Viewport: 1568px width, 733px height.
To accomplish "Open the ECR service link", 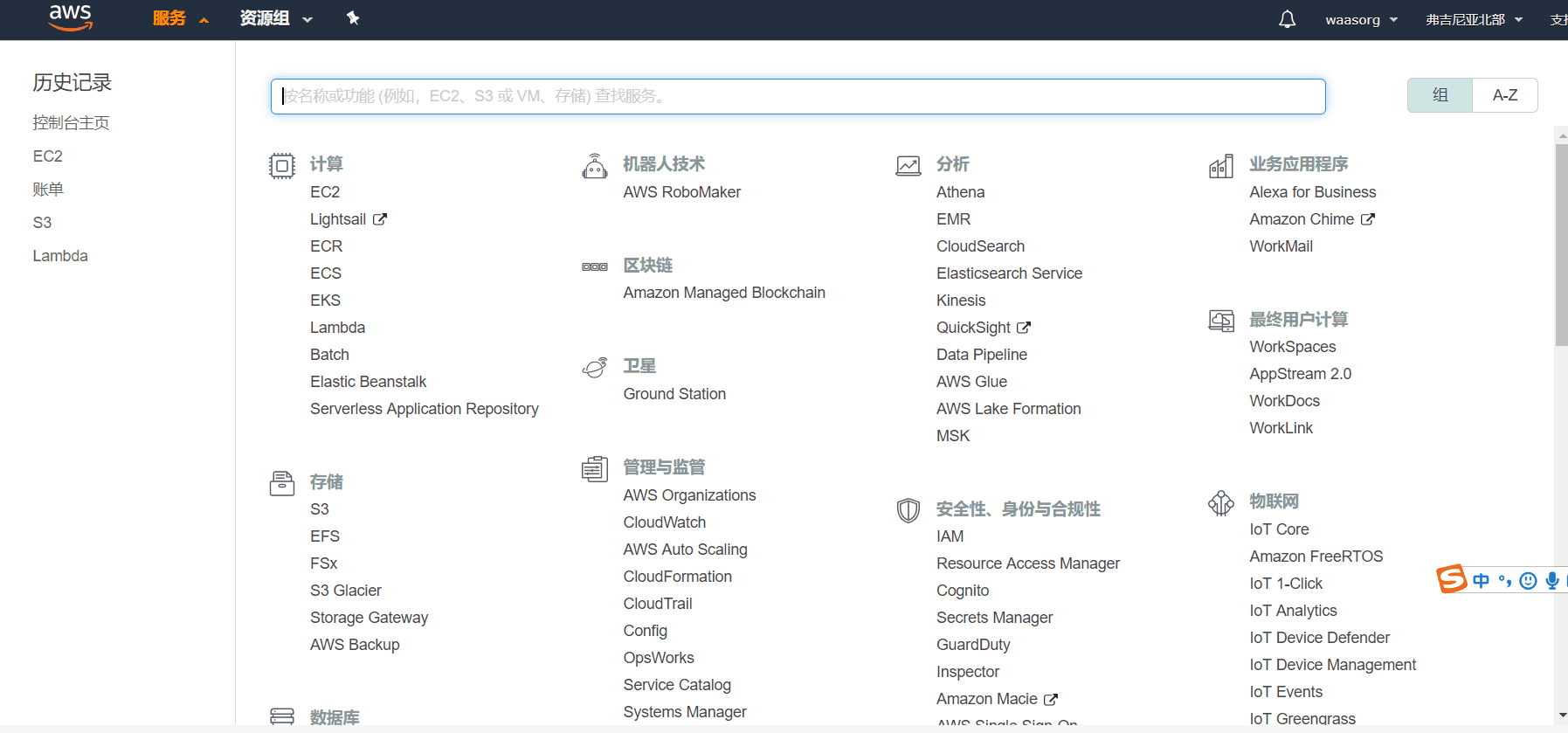I will [326, 246].
